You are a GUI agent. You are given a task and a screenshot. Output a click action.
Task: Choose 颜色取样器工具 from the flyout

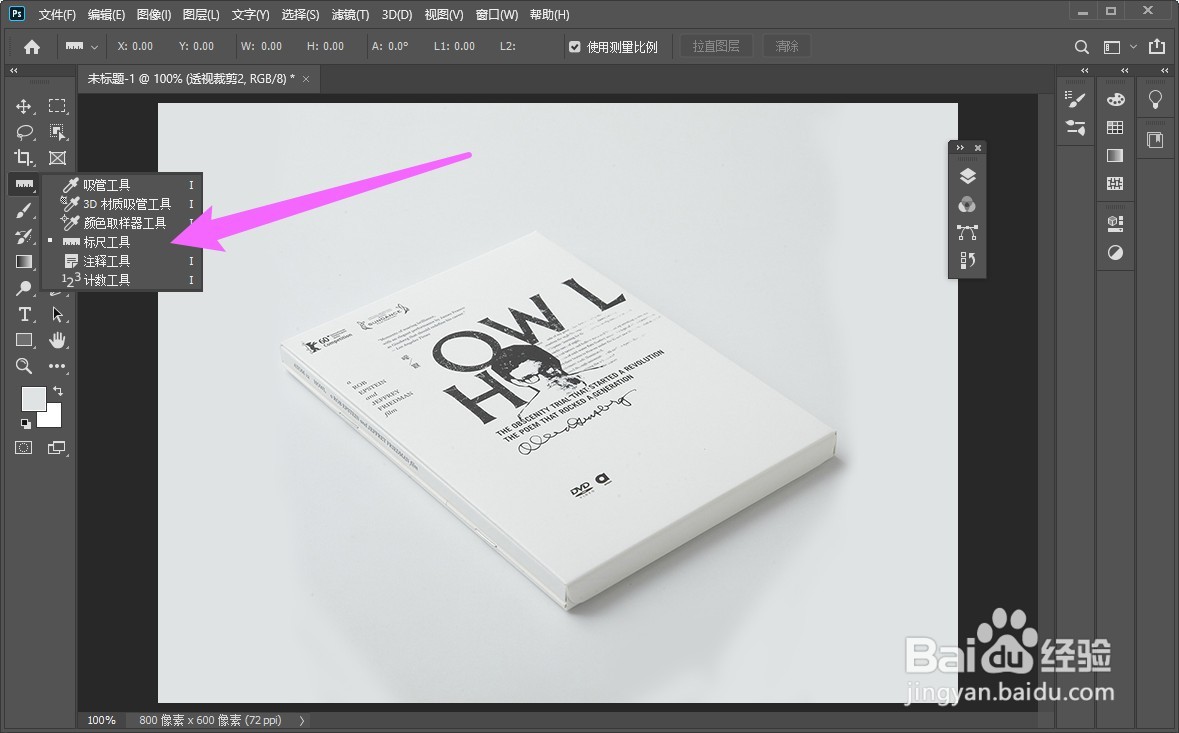(122, 223)
